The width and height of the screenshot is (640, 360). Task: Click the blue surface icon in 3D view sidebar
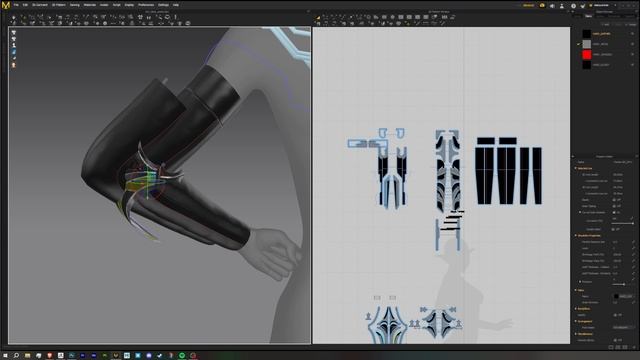pos(14,52)
